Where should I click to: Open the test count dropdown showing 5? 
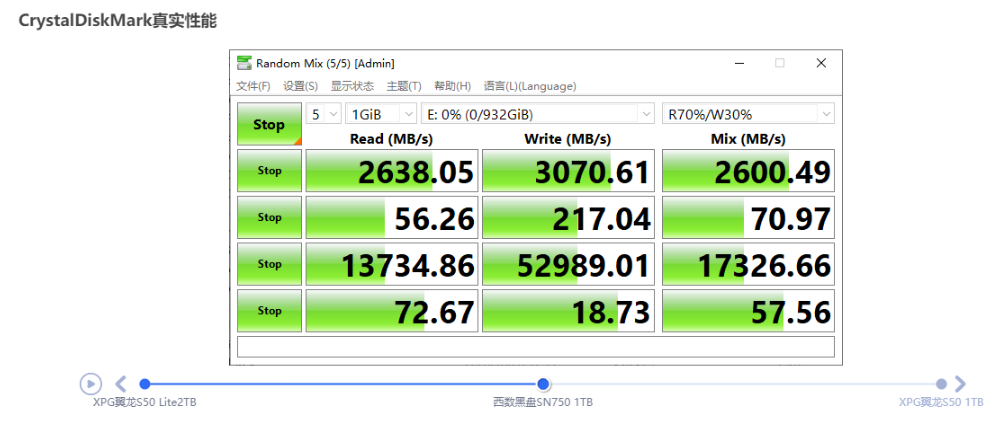click(x=323, y=114)
